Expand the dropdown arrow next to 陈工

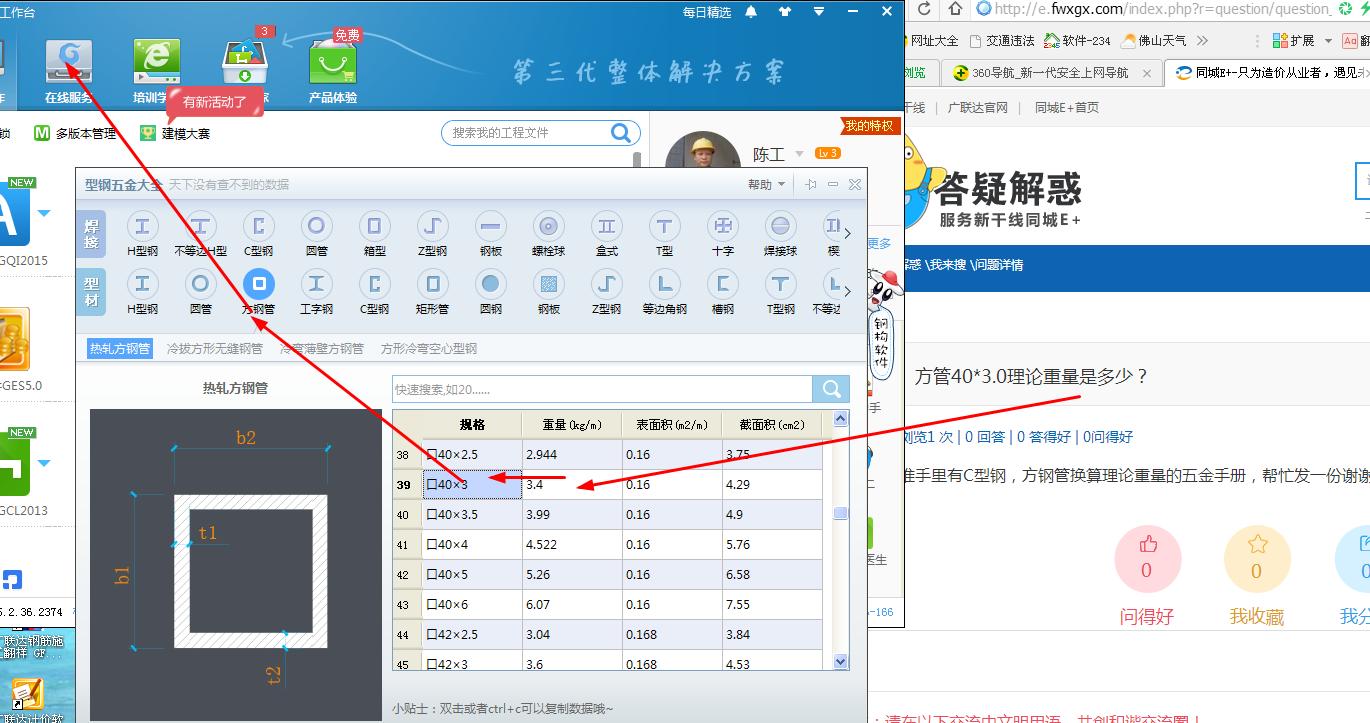click(798, 155)
